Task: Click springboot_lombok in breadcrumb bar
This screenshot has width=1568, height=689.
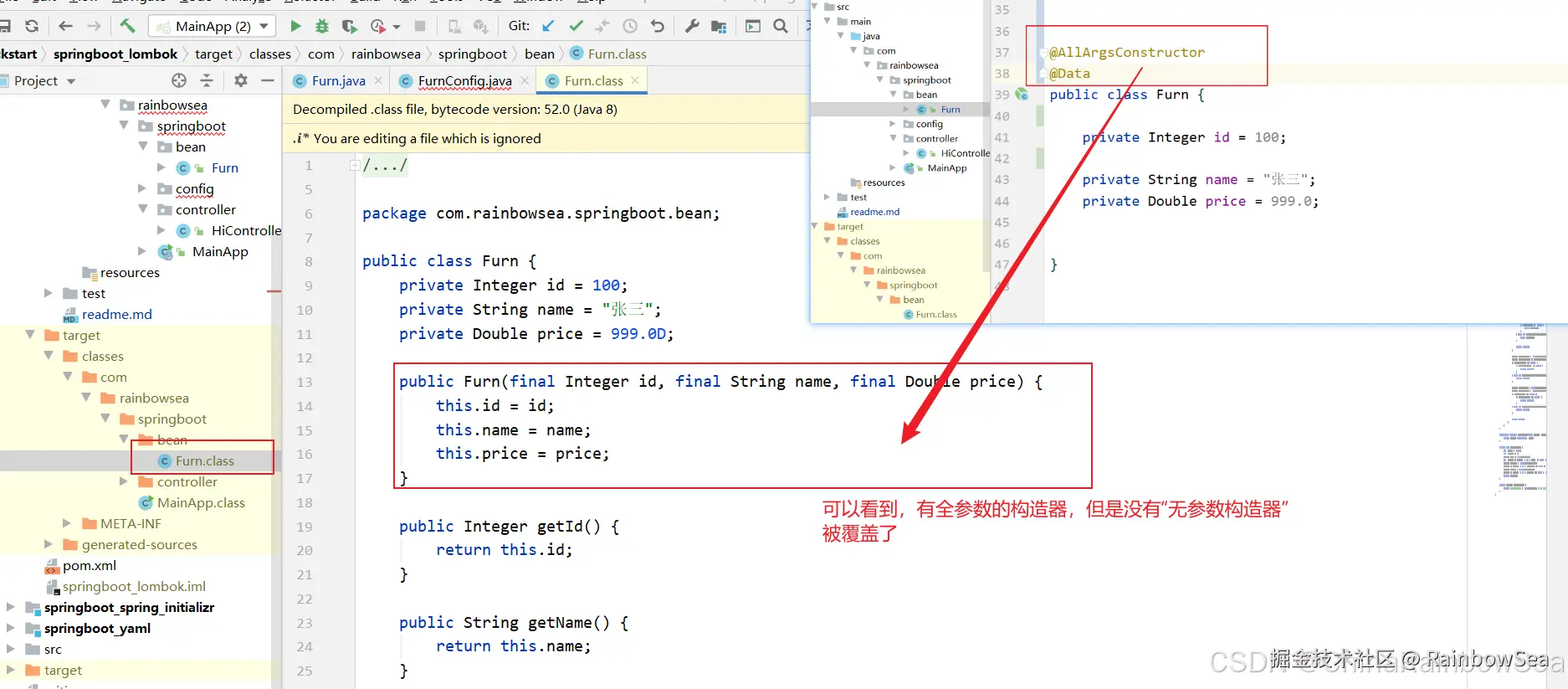Action: tap(115, 54)
